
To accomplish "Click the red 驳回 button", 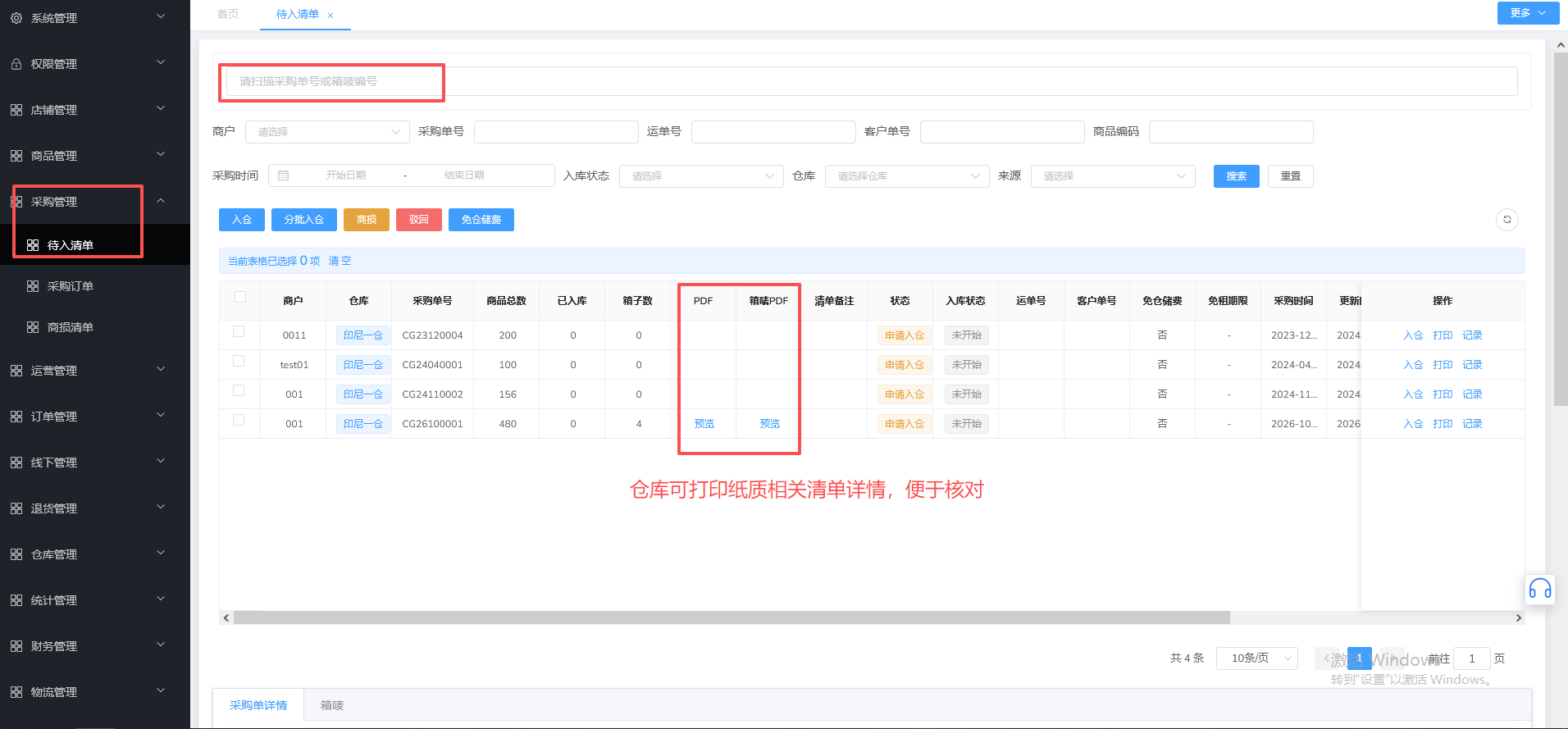I will pos(418,219).
